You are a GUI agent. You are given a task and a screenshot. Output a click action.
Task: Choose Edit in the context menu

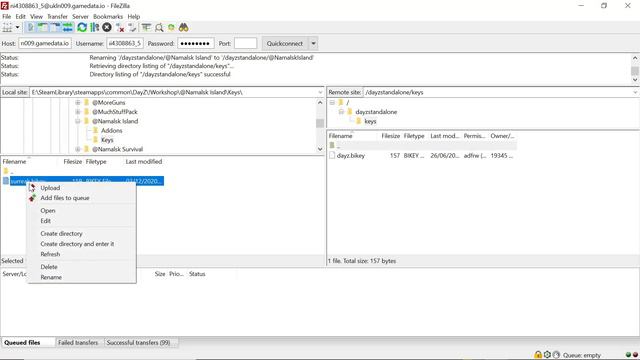[45, 221]
